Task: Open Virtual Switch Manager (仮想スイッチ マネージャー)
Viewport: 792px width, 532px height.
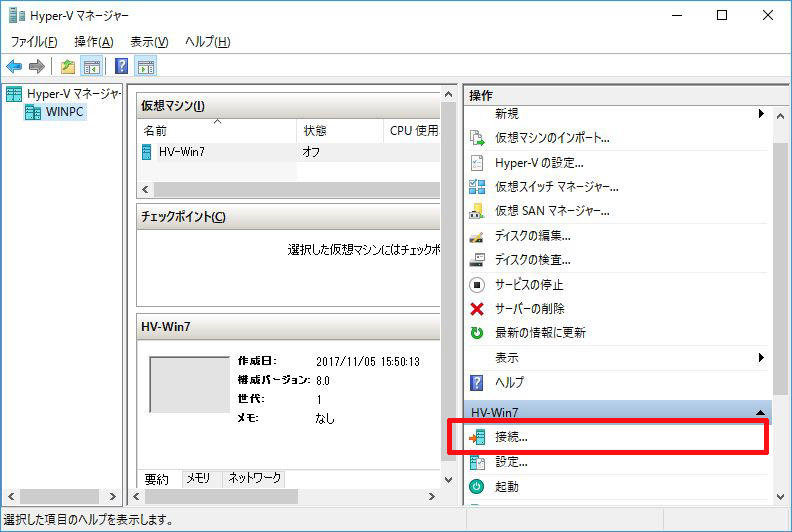Action: [556, 187]
